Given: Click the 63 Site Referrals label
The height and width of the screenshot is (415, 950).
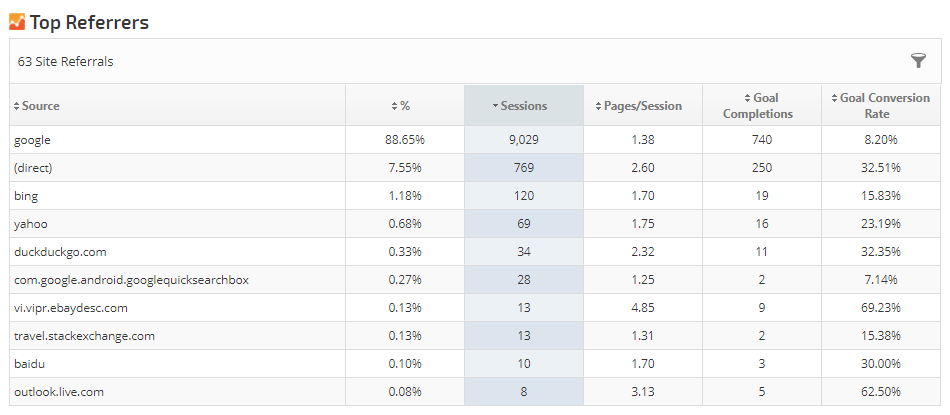Looking at the screenshot, I should point(66,62).
